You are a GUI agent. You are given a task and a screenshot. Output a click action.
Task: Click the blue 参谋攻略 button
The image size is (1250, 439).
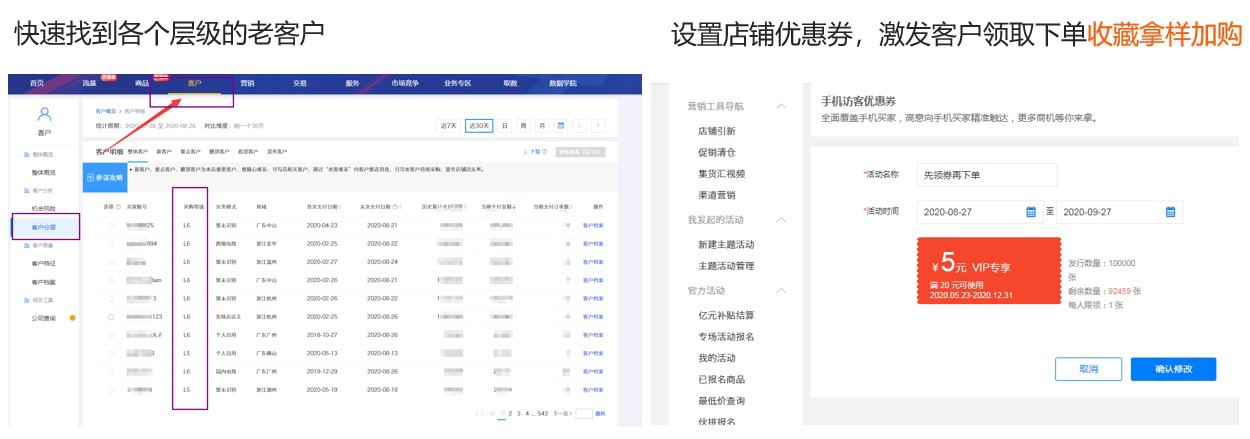[105, 177]
